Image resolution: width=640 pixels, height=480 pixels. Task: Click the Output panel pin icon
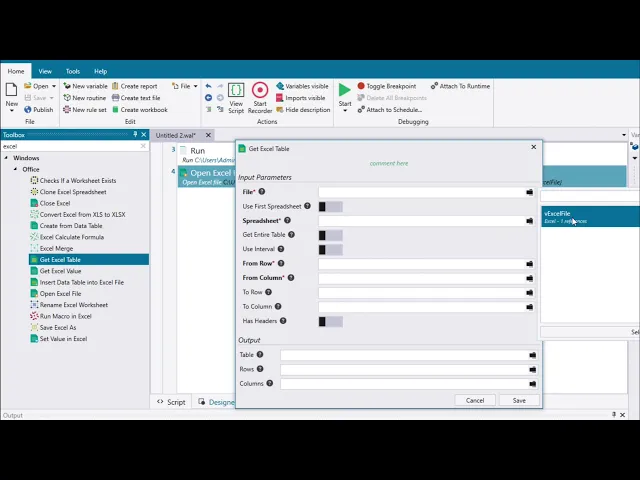(613, 415)
